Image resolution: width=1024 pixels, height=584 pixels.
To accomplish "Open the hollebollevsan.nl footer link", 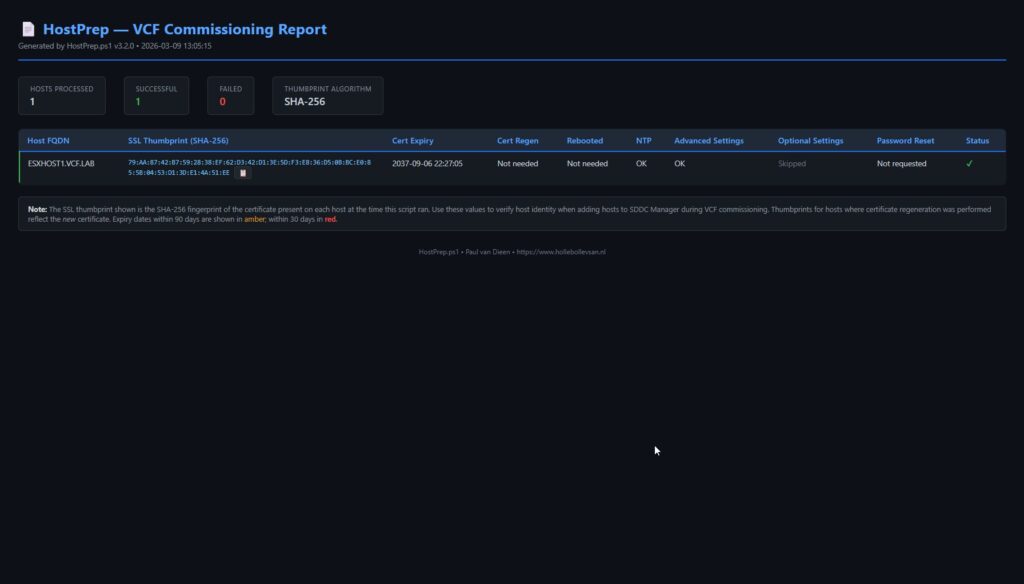I will pos(563,252).
